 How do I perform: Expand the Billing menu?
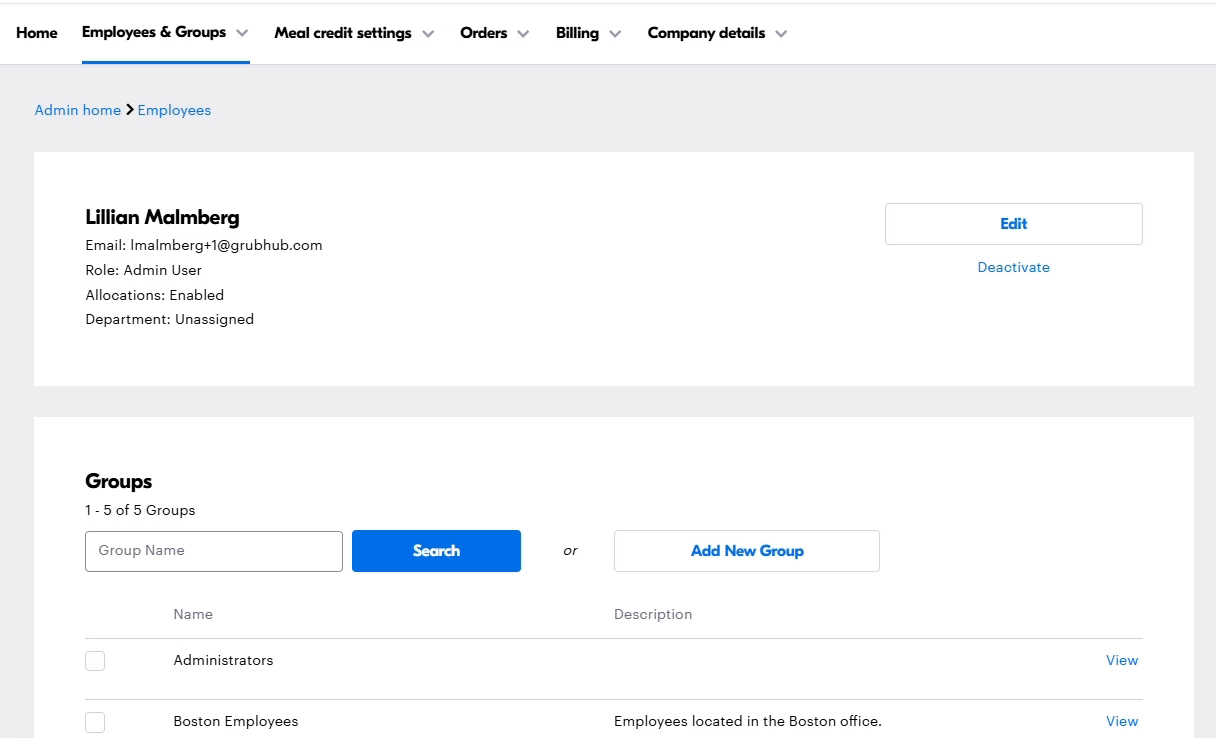pos(577,33)
